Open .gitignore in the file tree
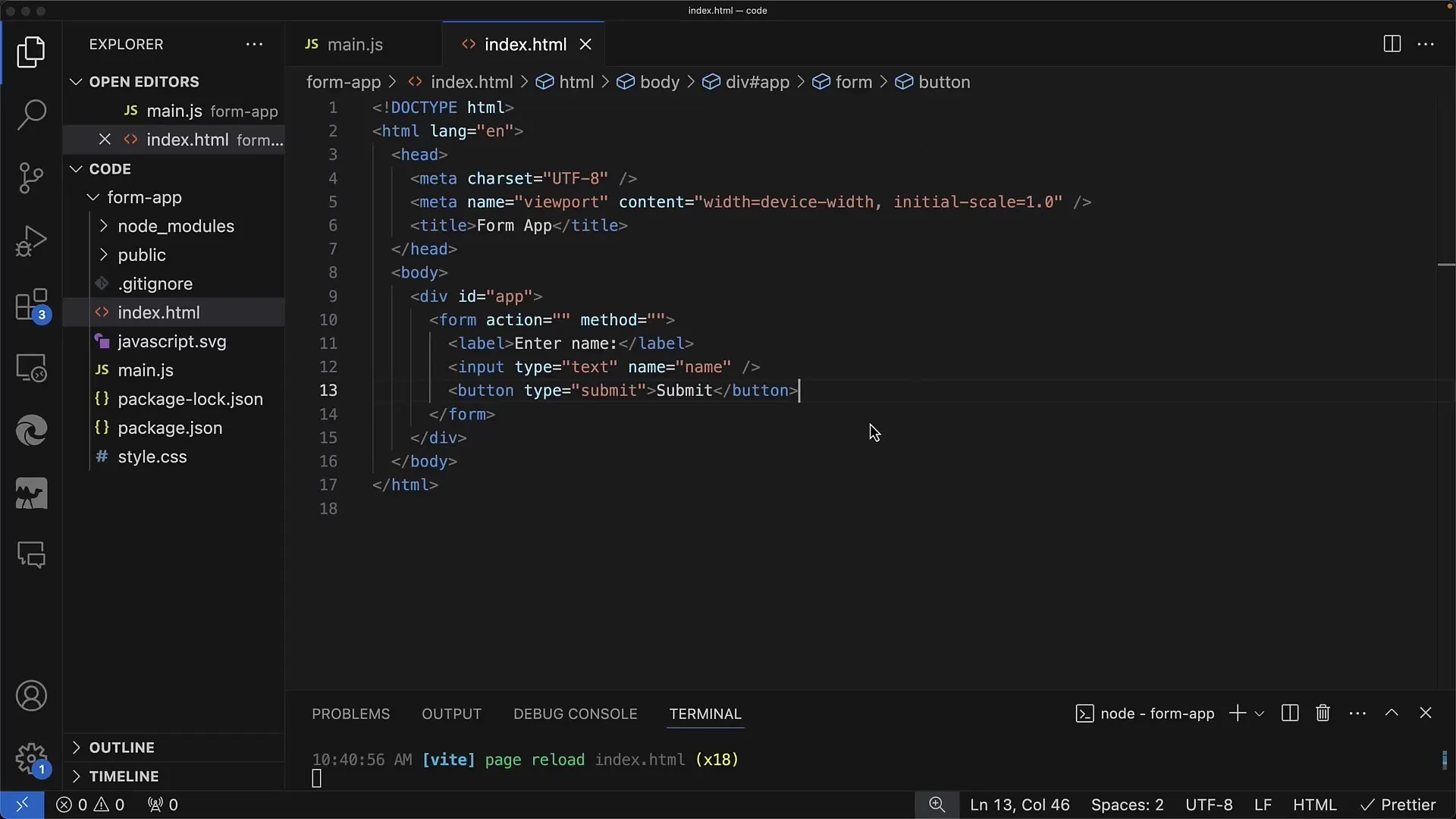Screen dimensions: 1456x819 (174, 284)
